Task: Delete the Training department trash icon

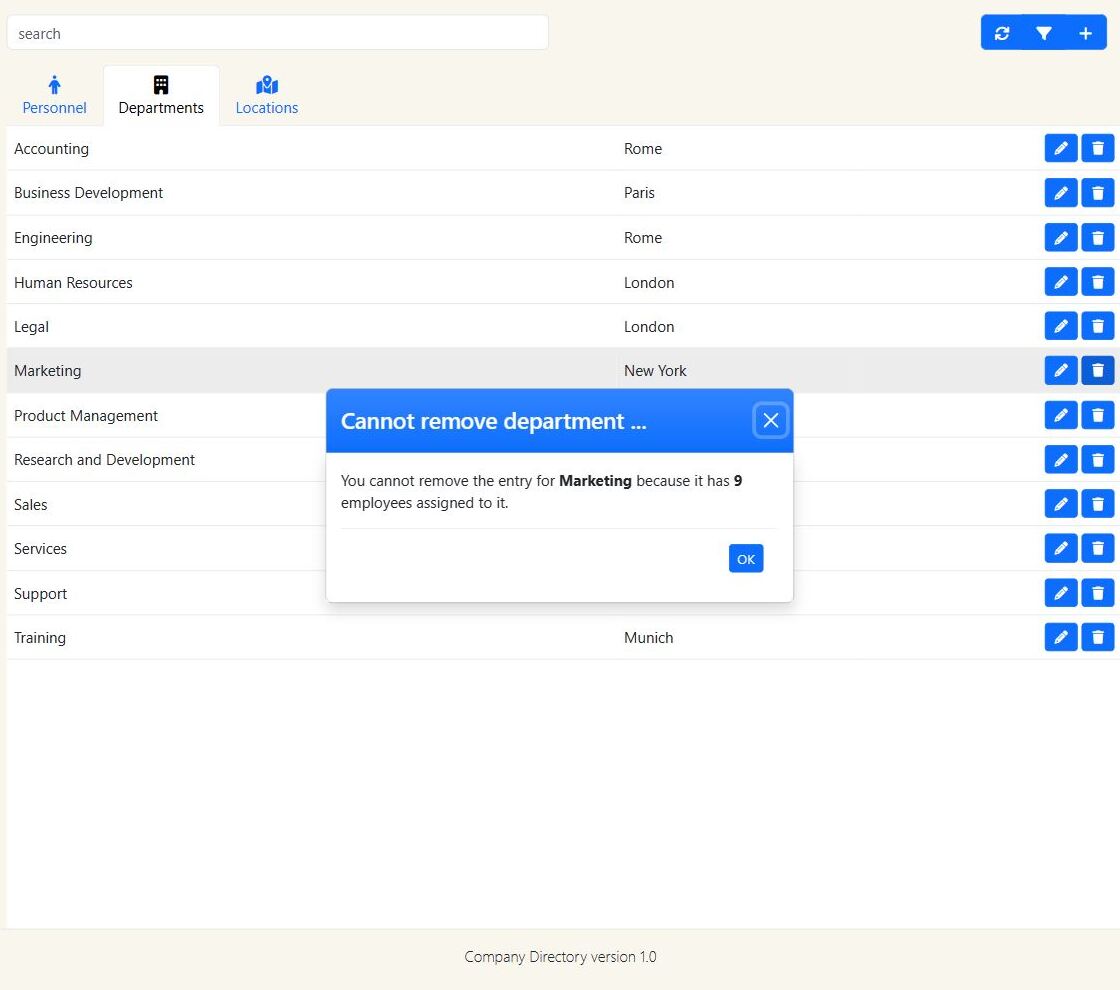Action: [x=1097, y=637]
